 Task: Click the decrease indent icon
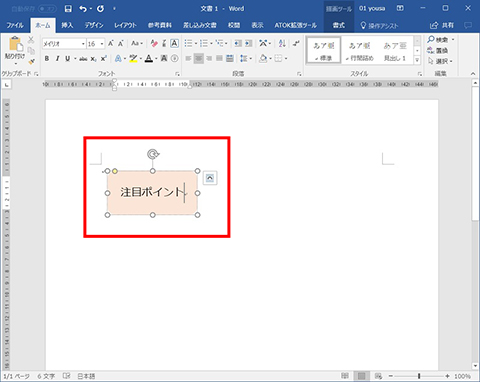click(x=238, y=43)
